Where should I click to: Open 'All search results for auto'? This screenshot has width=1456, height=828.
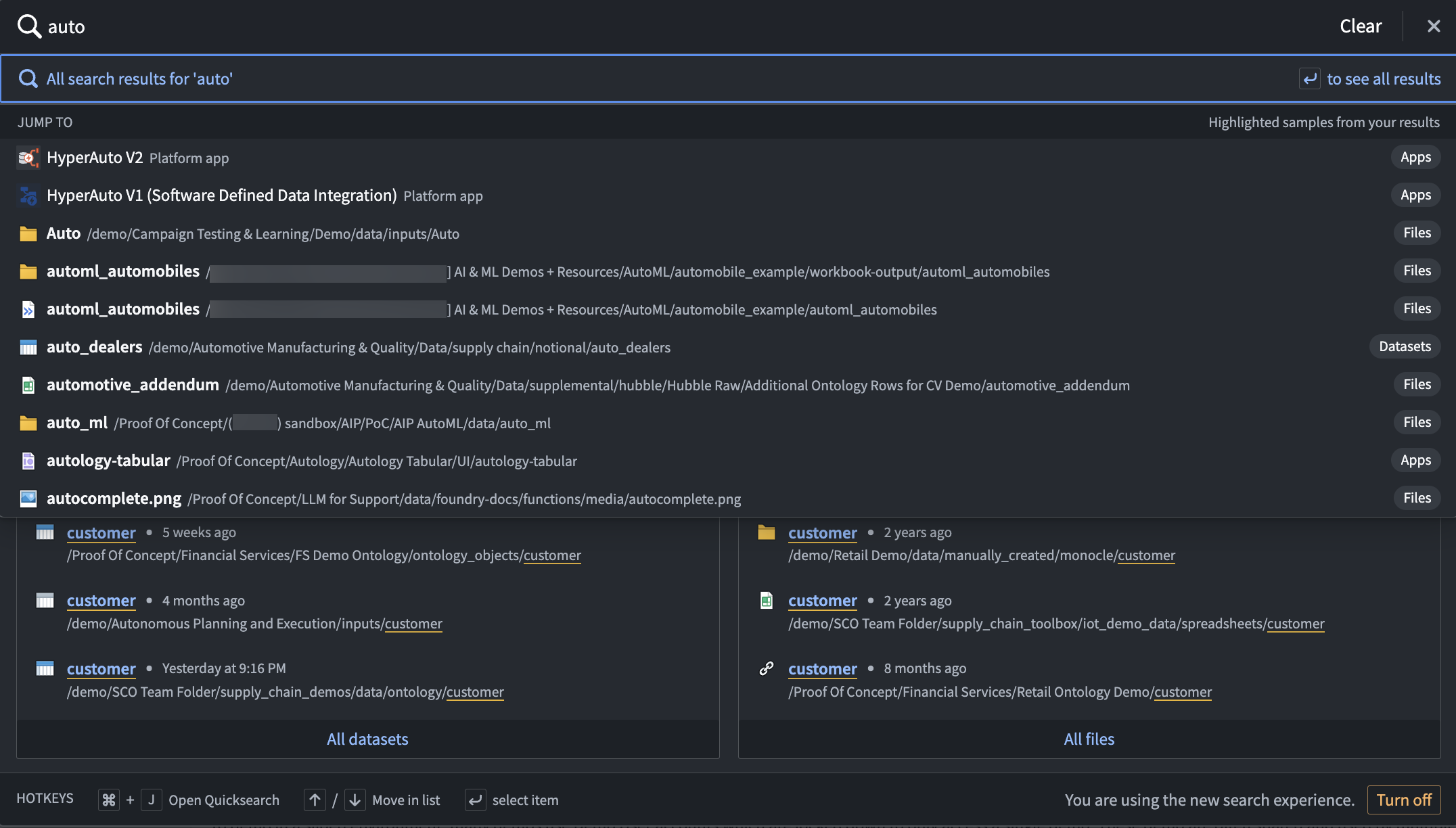pyautogui.click(x=728, y=78)
